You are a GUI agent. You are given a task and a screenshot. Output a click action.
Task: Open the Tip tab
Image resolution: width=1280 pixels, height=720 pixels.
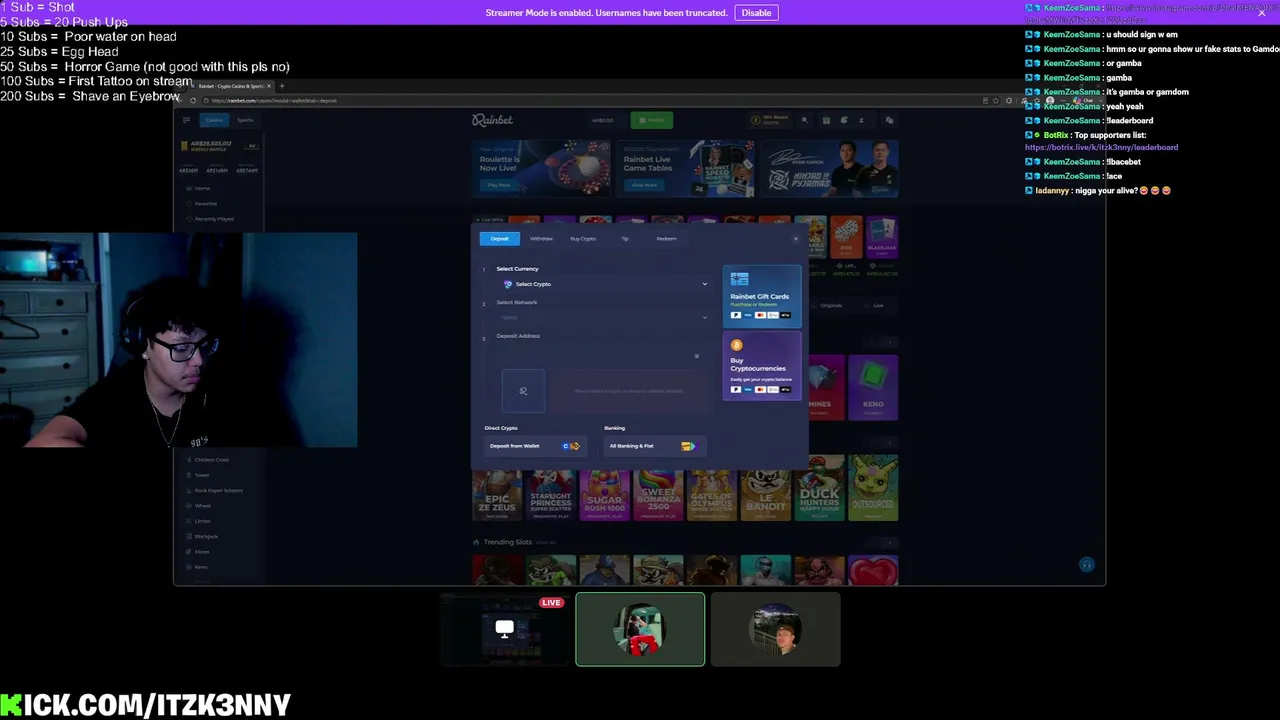(625, 239)
